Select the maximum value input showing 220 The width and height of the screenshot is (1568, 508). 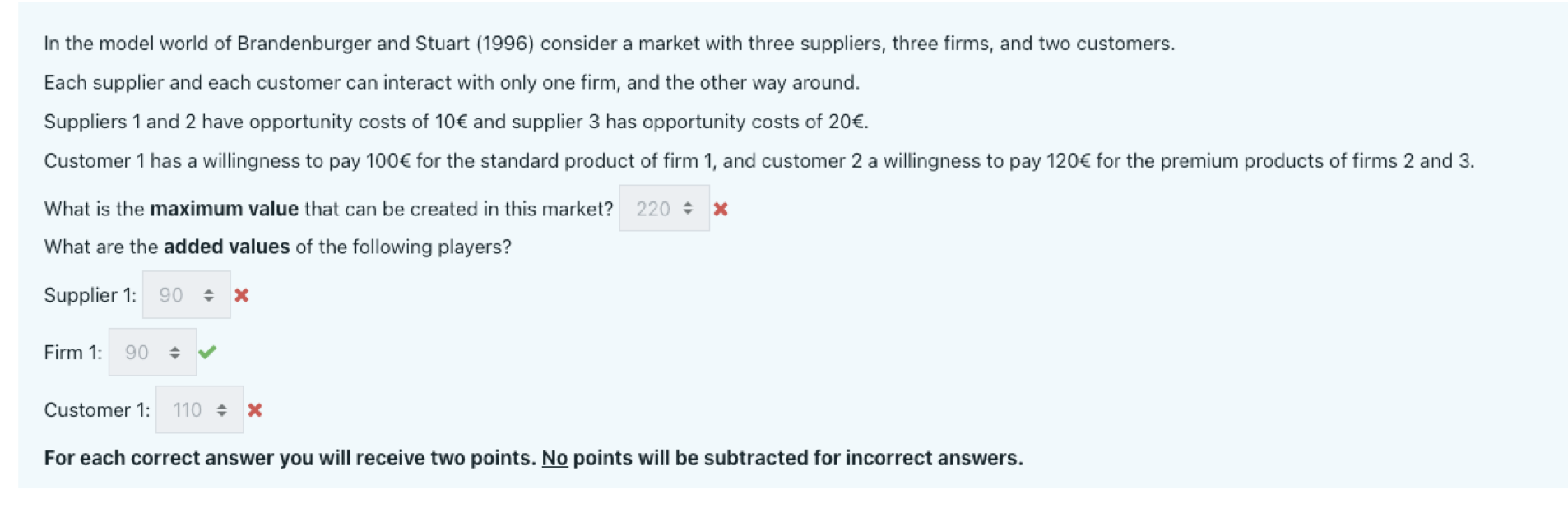(654, 209)
